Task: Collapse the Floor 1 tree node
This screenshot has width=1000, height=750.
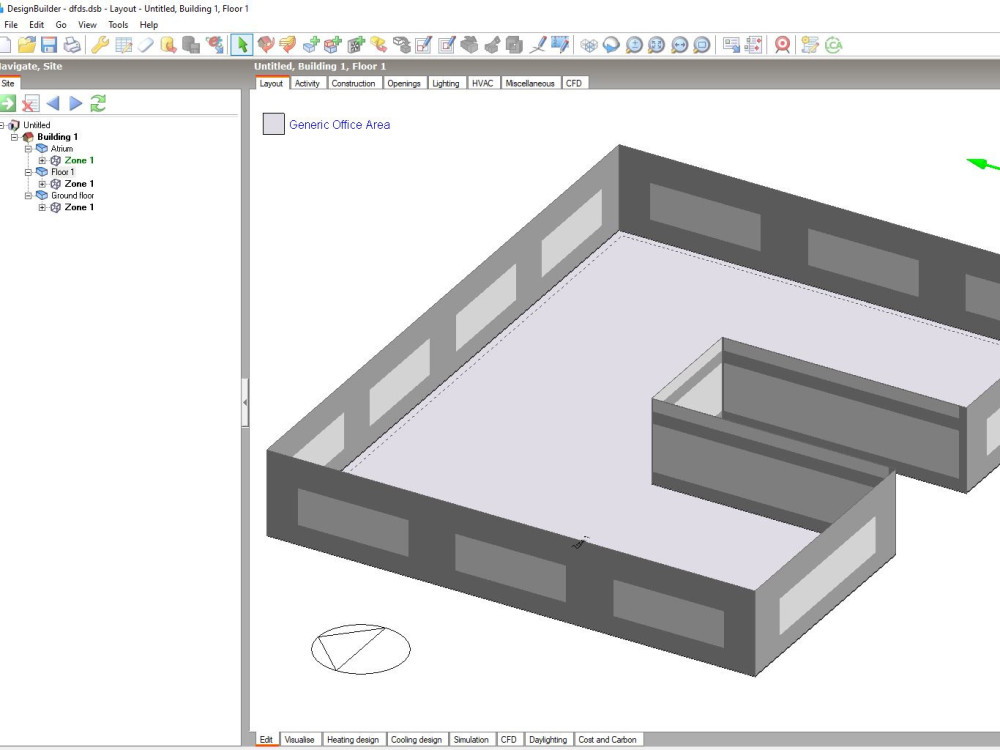Action: point(28,172)
